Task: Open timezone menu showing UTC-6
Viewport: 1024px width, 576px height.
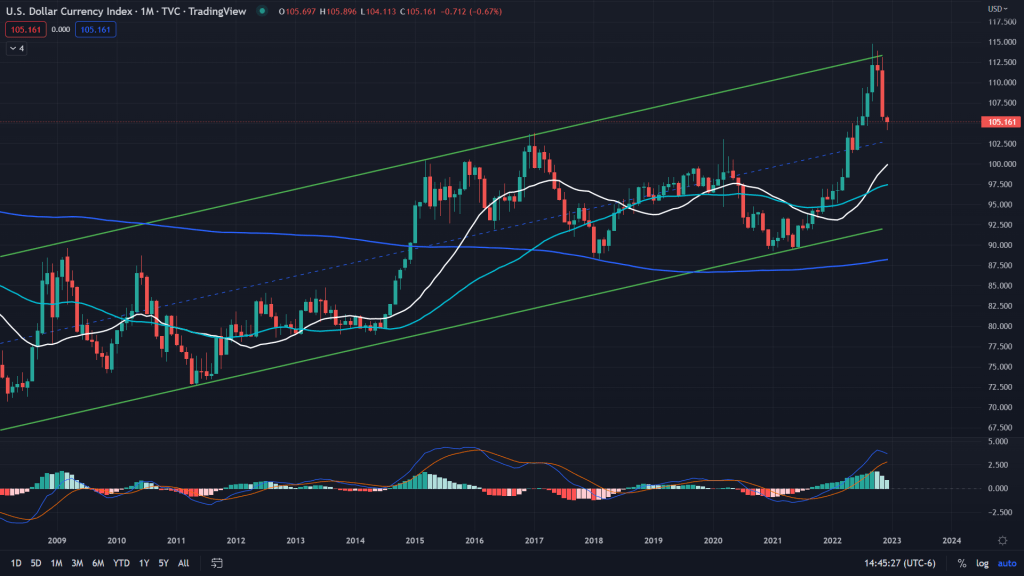Action: (901, 563)
